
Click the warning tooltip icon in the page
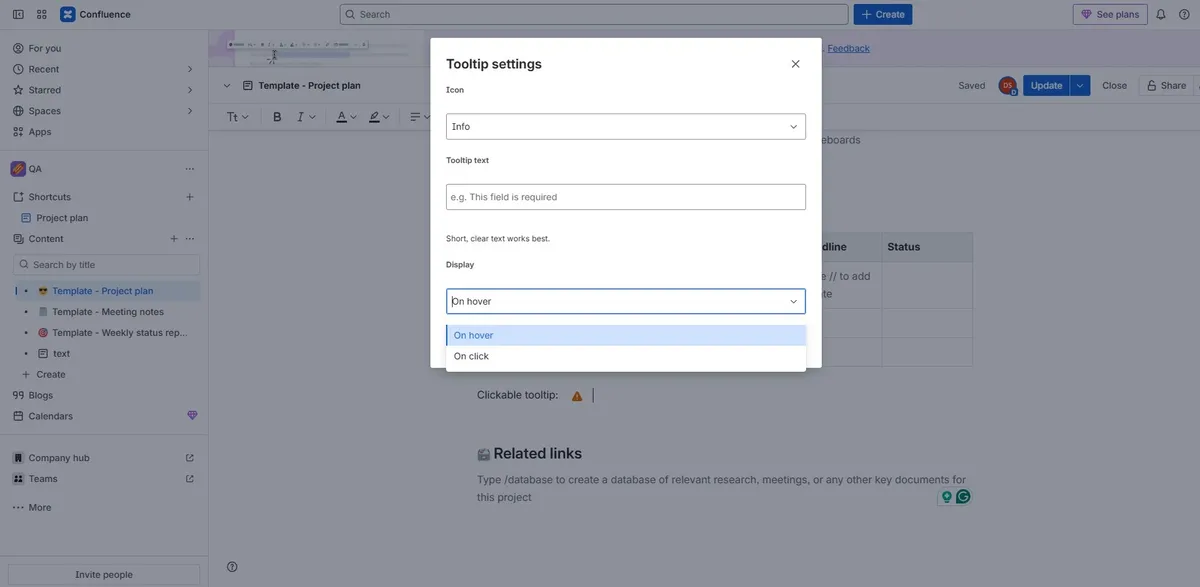coord(577,396)
